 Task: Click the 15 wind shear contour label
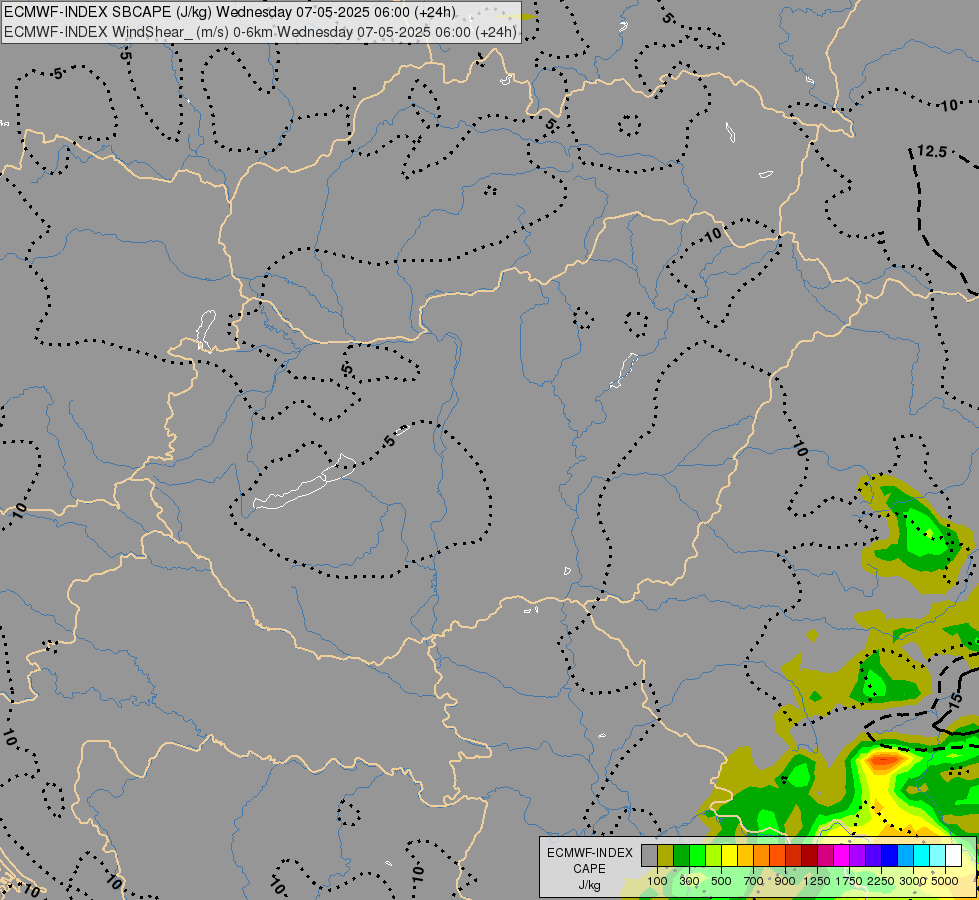pos(956,701)
